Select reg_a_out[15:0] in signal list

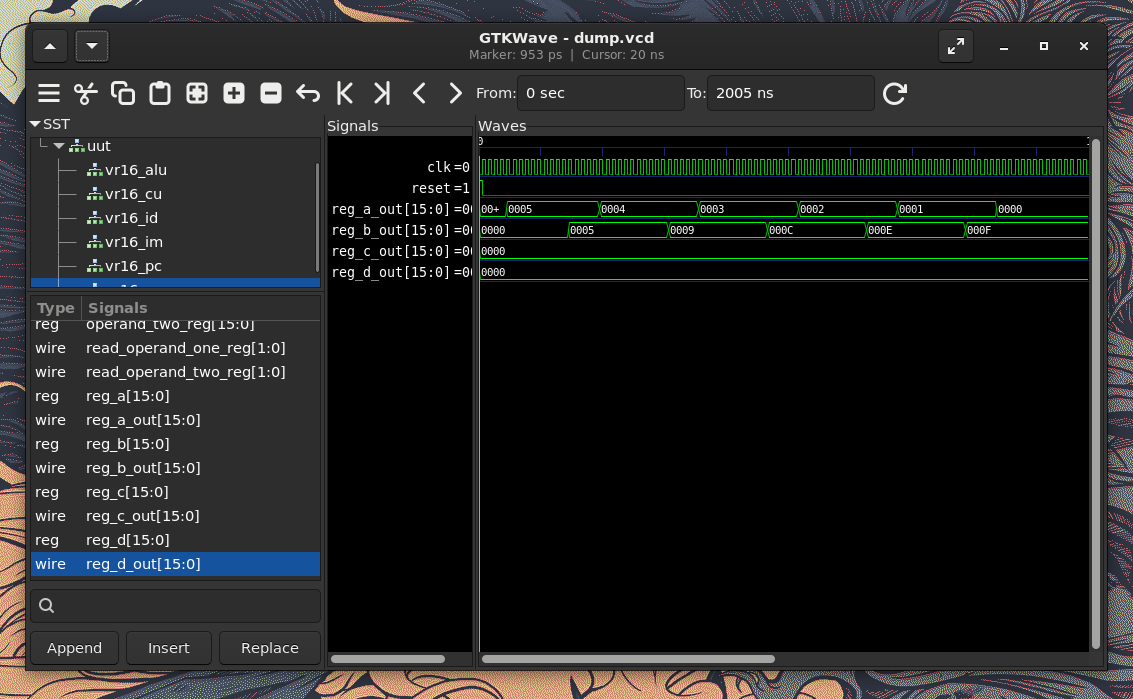[x=143, y=420]
